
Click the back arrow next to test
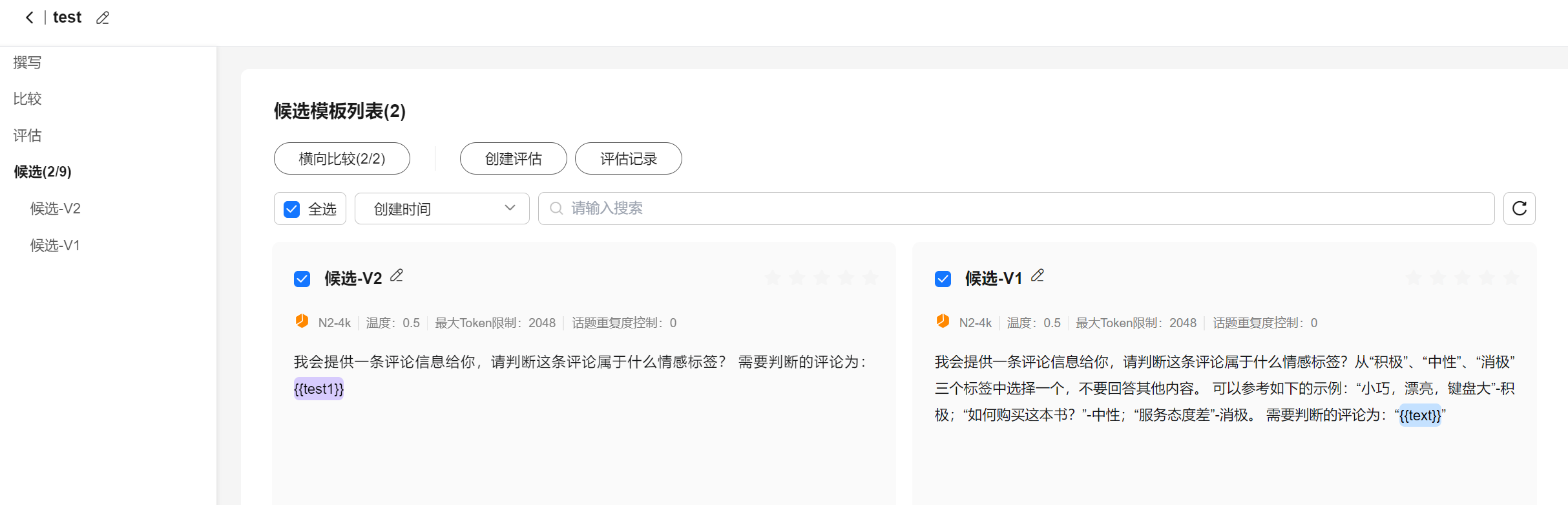(29, 17)
